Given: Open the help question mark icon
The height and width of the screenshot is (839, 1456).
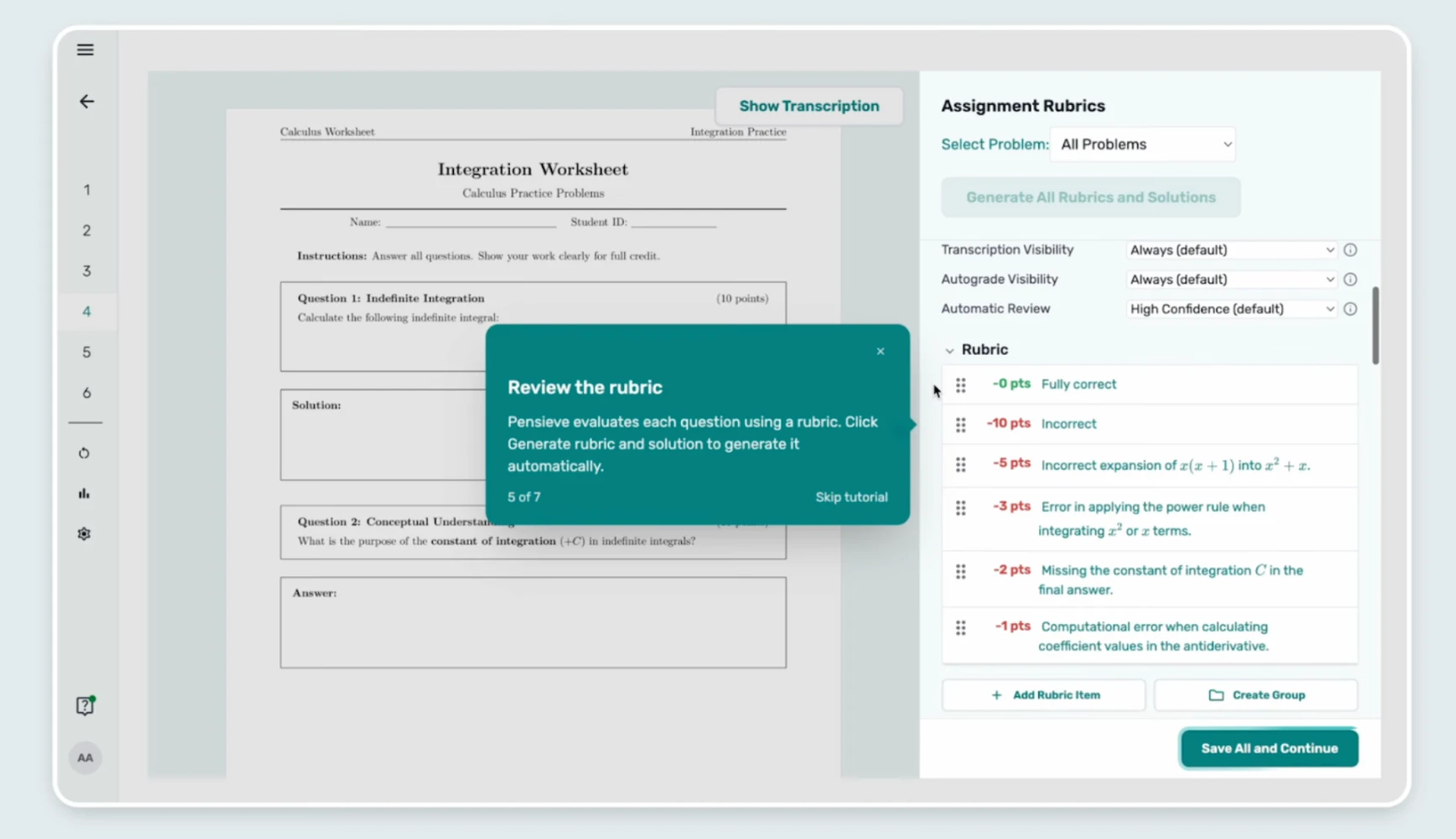Looking at the screenshot, I should point(85,706).
